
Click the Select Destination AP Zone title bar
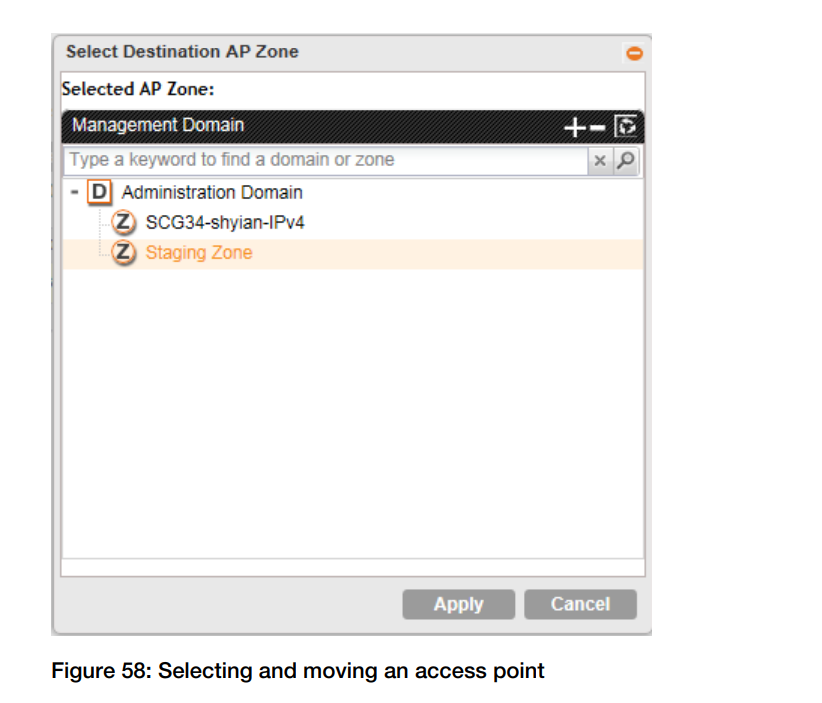tap(300, 52)
